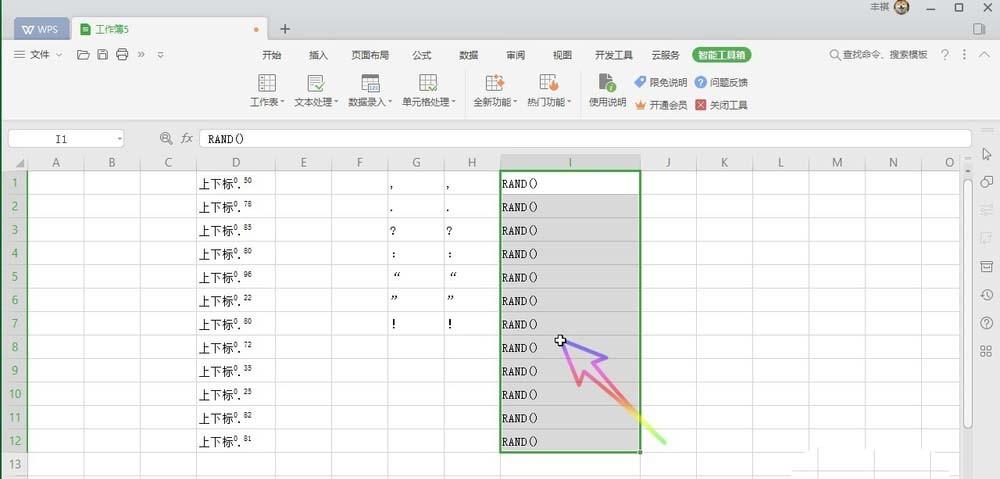Image resolution: width=1000 pixels, height=479 pixels.
Task: Switch to the 页面布局 ribbon tab
Action: [370, 55]
